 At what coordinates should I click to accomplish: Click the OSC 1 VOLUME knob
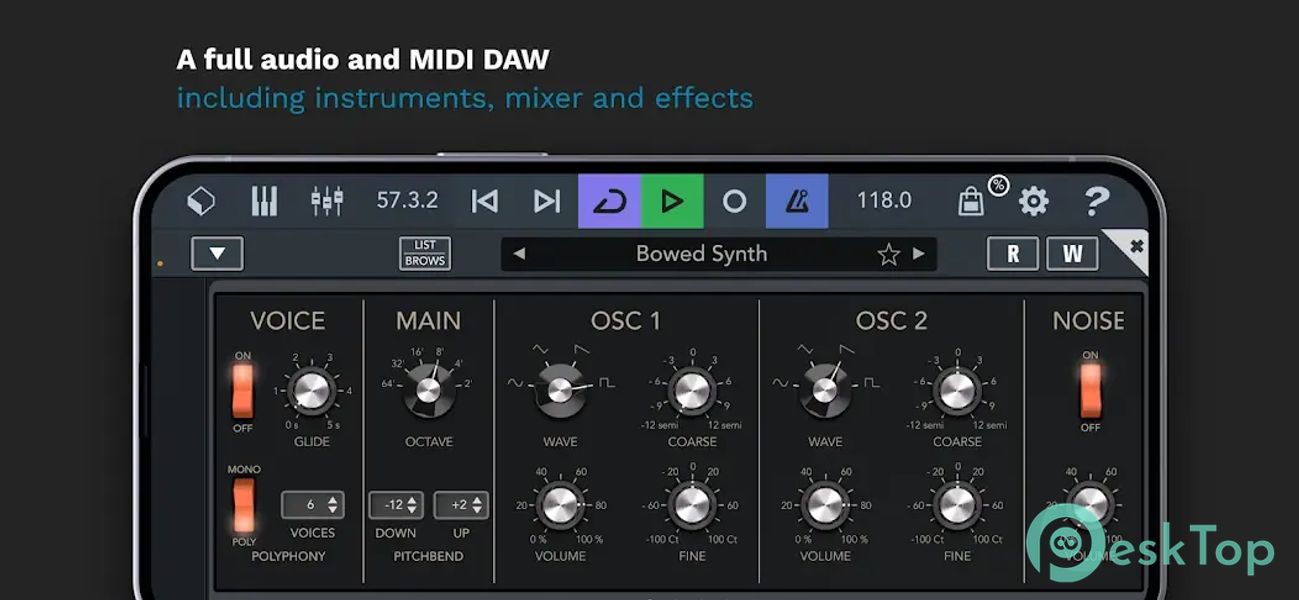point(561,505)
